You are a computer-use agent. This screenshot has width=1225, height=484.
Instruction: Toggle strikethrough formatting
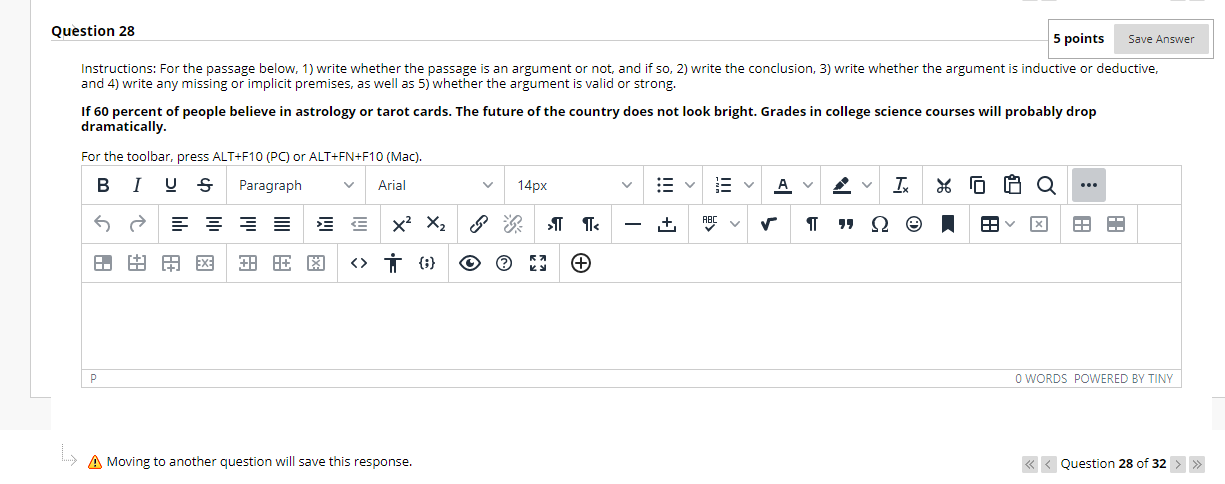pos(205,185)
